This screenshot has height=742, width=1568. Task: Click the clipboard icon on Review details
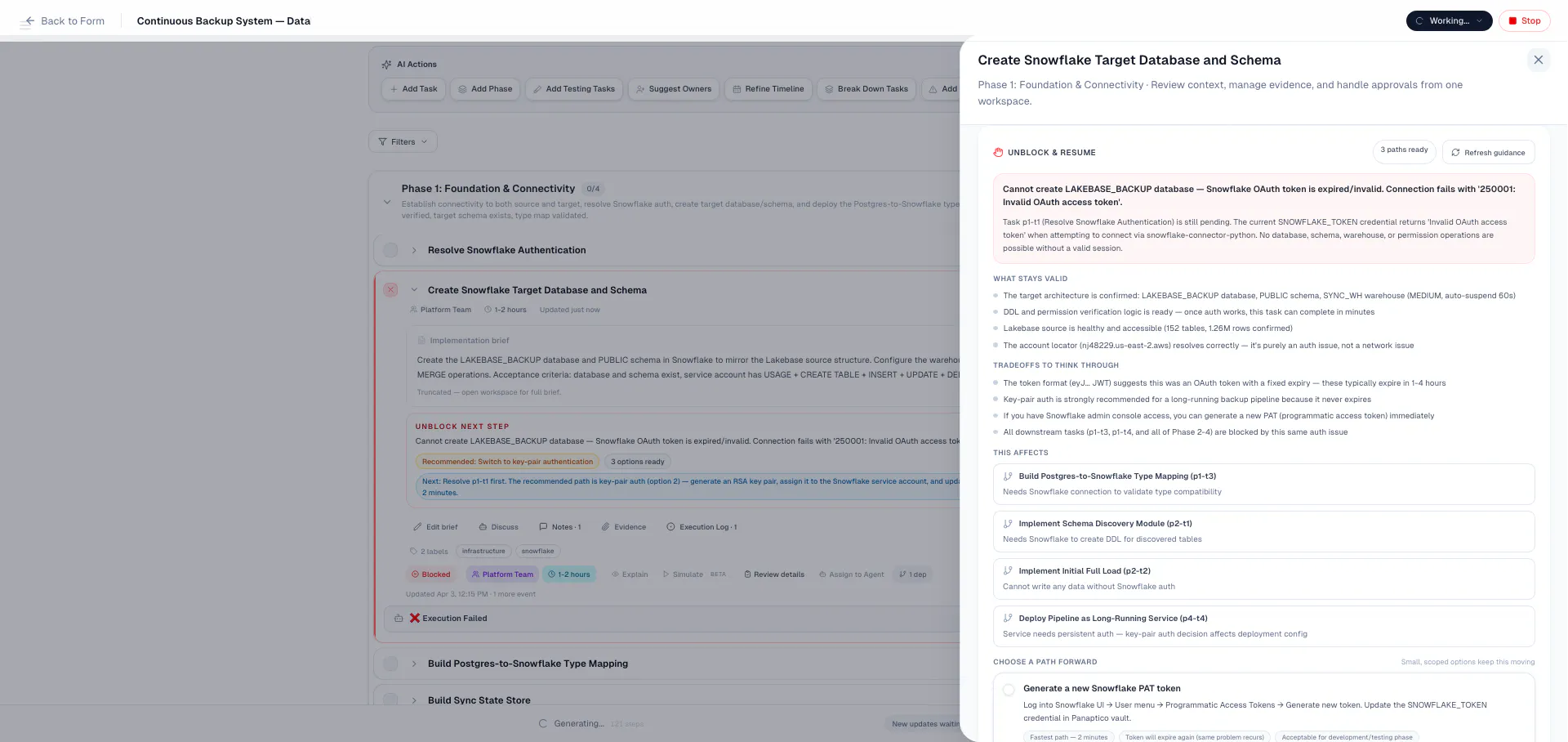click(x=747, y=574)
